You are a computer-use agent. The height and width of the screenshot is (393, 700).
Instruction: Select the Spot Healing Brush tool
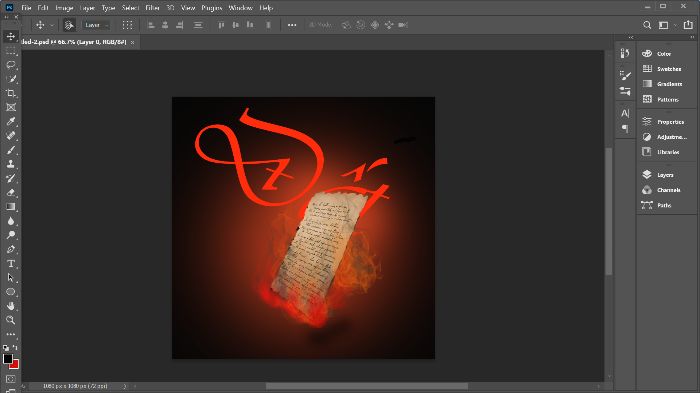point(11,135)
